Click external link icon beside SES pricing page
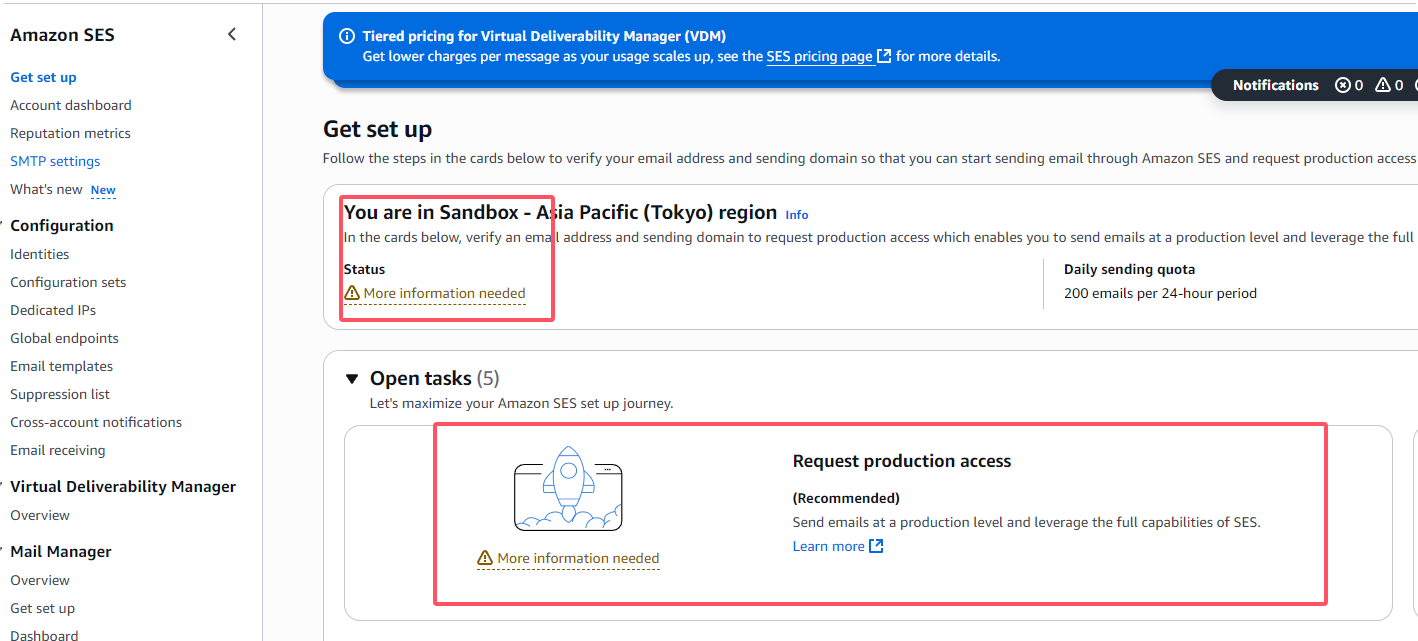Viewport: 1418px width, 641px height. pyautogui.click(x=884, y=56)
